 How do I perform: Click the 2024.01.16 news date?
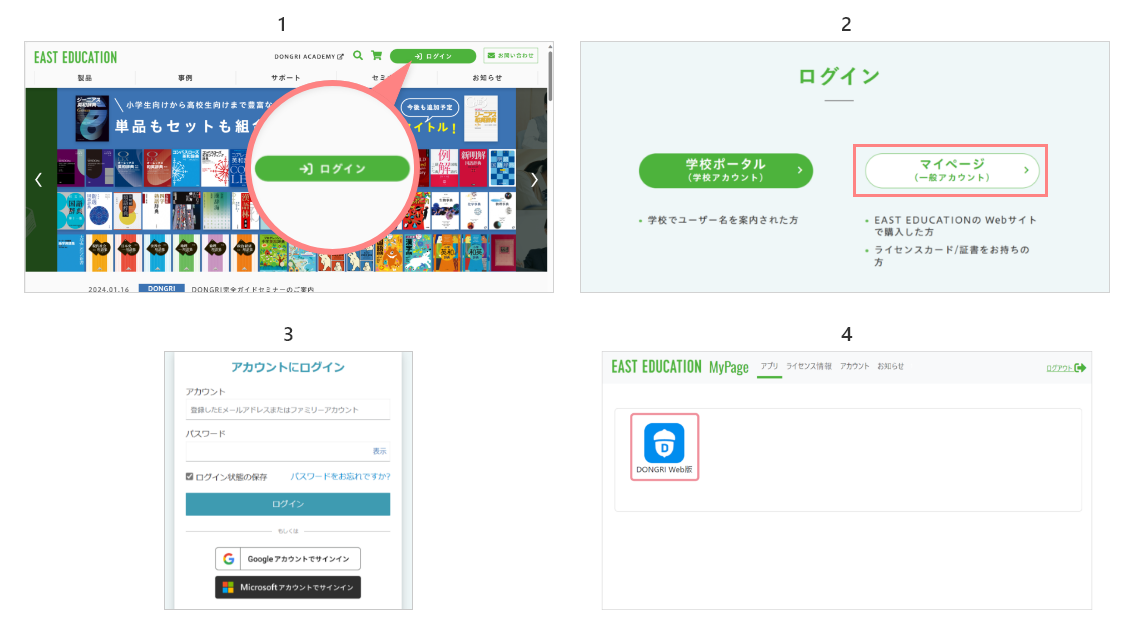[108, 289]
